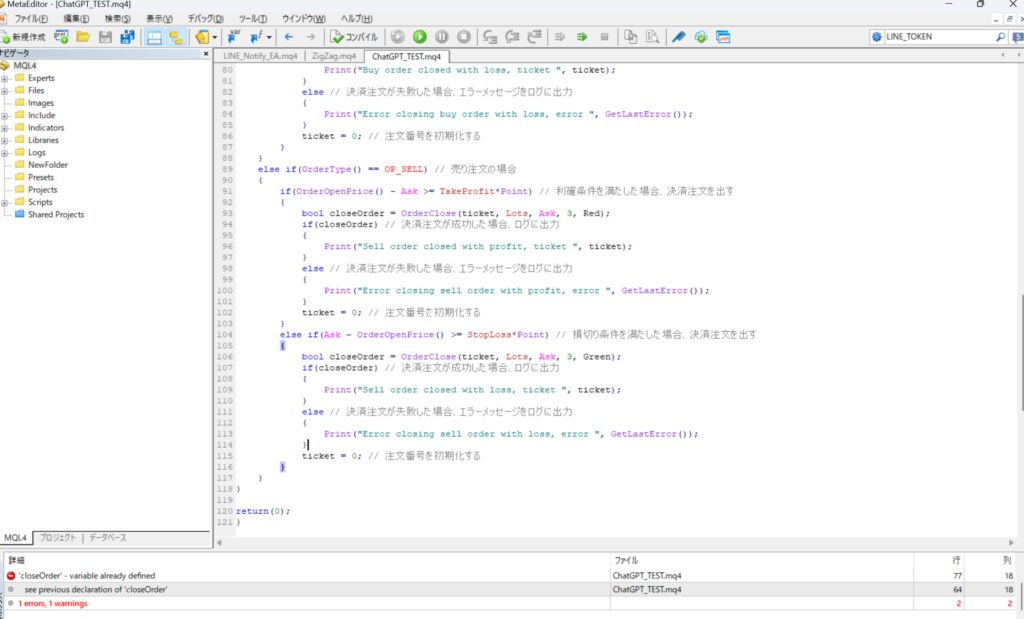
Task: Start debugging with the green play icon
Action: point(420,37)
